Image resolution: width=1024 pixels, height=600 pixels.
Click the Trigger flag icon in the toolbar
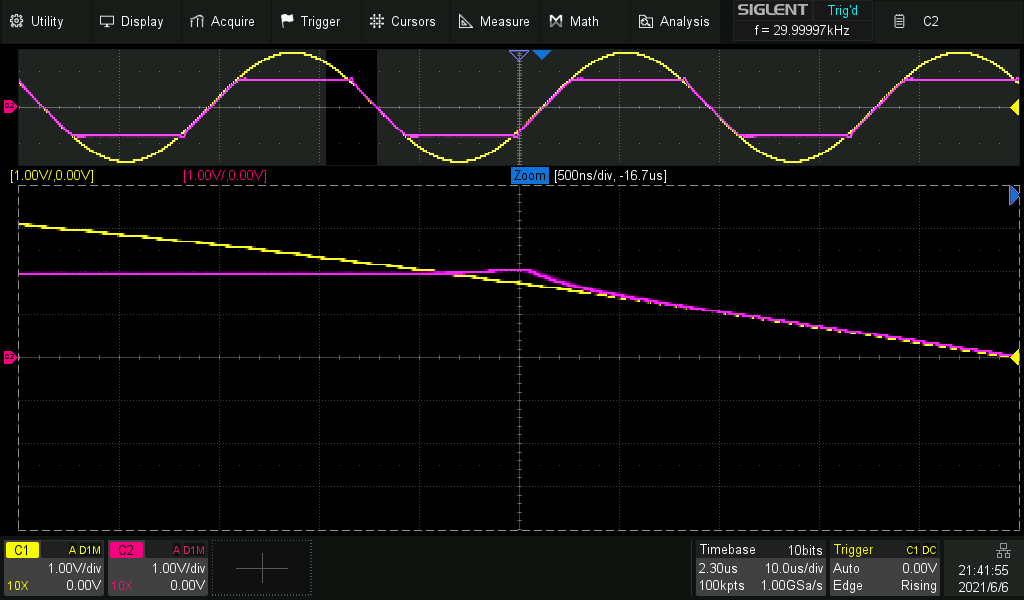click(288, 20)
